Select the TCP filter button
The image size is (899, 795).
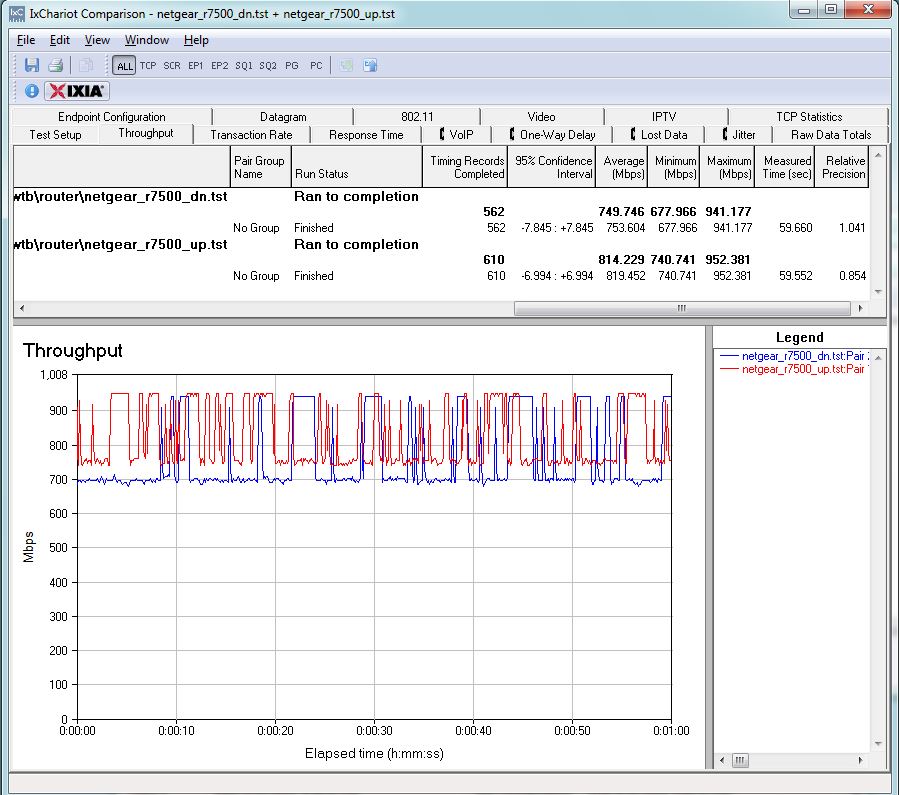[x=148, y=66]
